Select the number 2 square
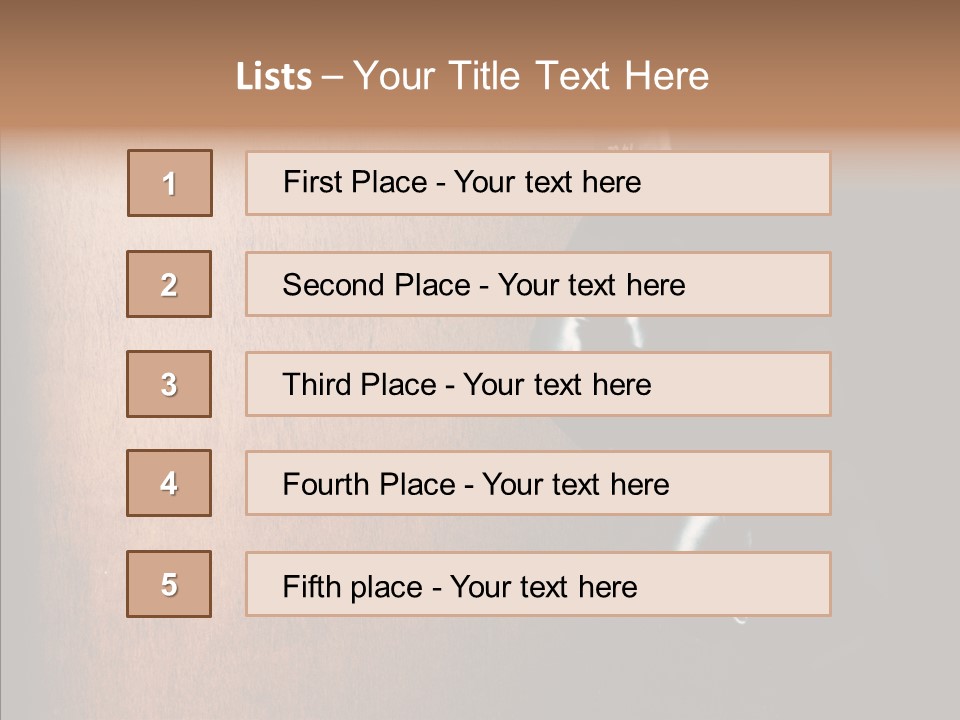960x720 pixels. 169,284
